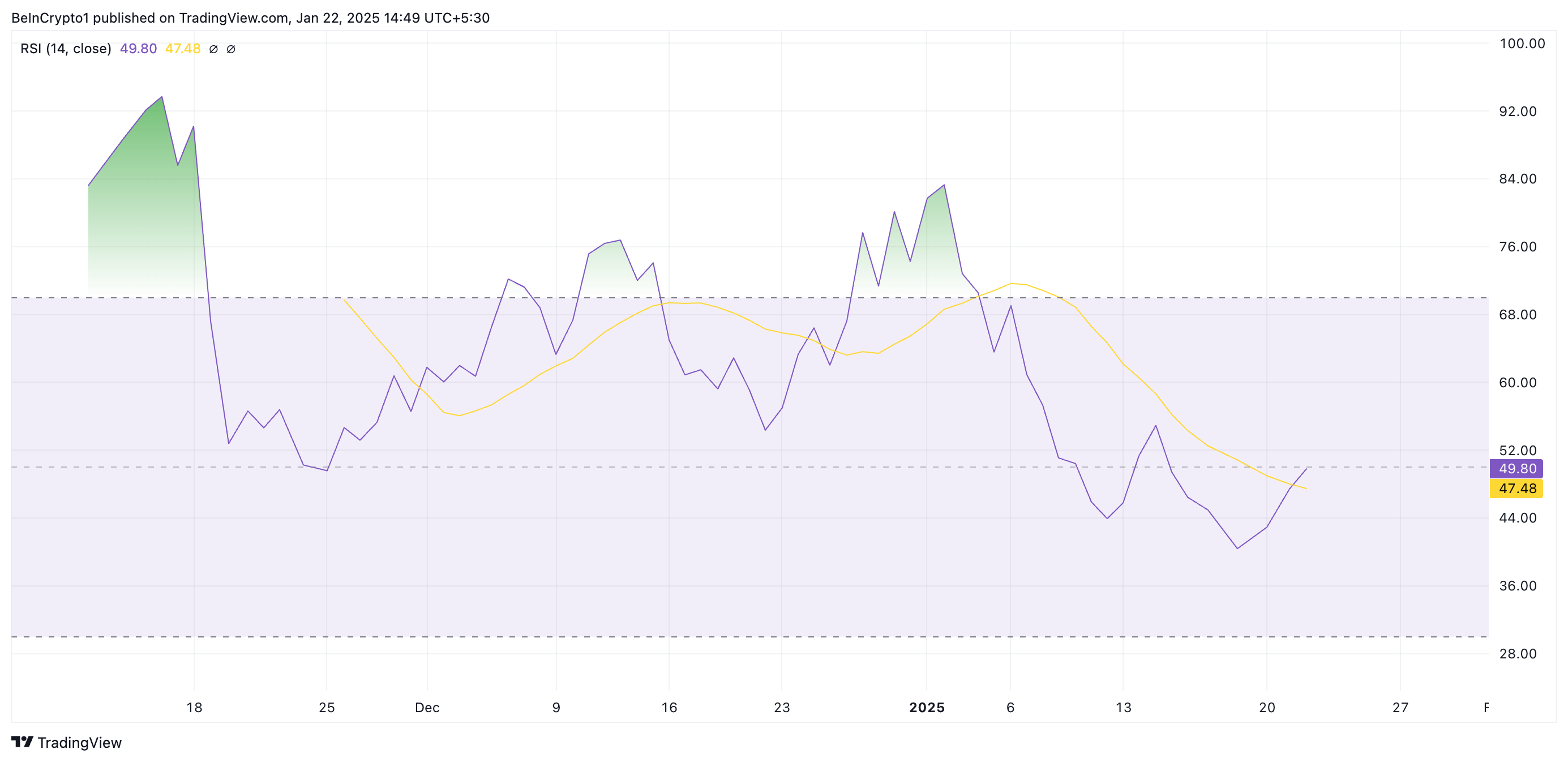Click the first empty-set symbol after 47.48
The image size is (1568, 762).
213,49
